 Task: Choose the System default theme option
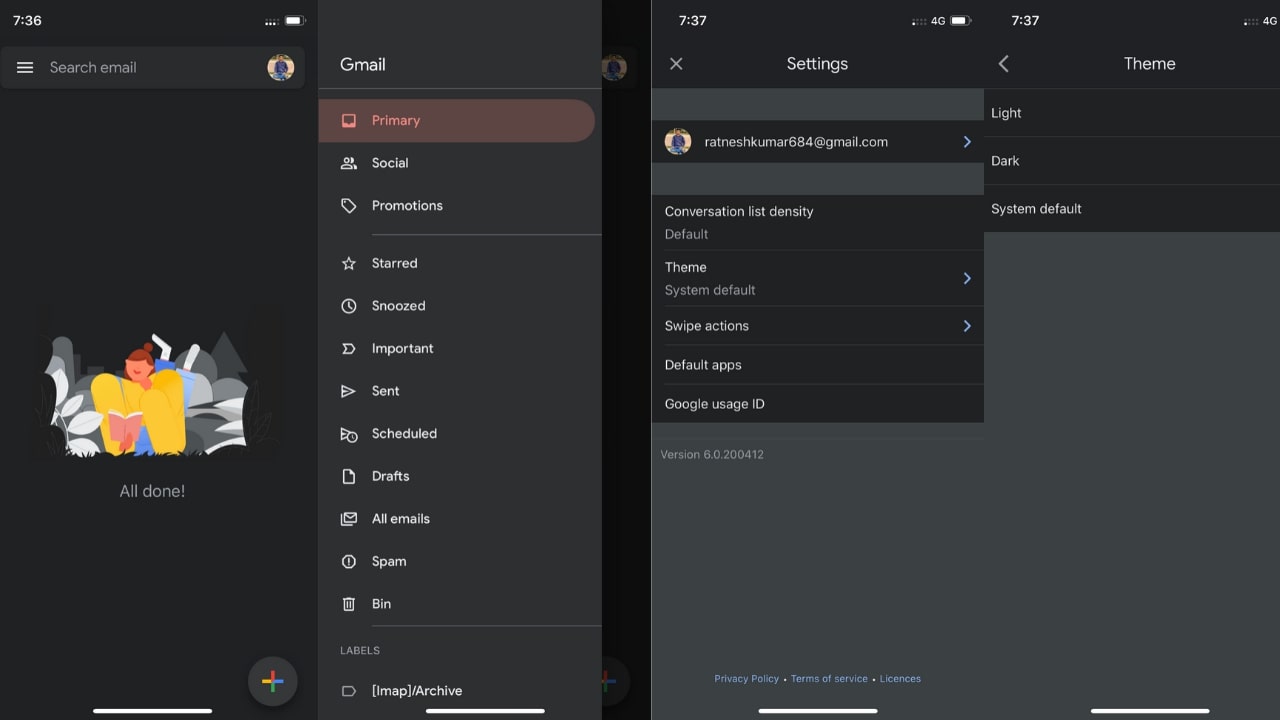tap(1132, 209)
